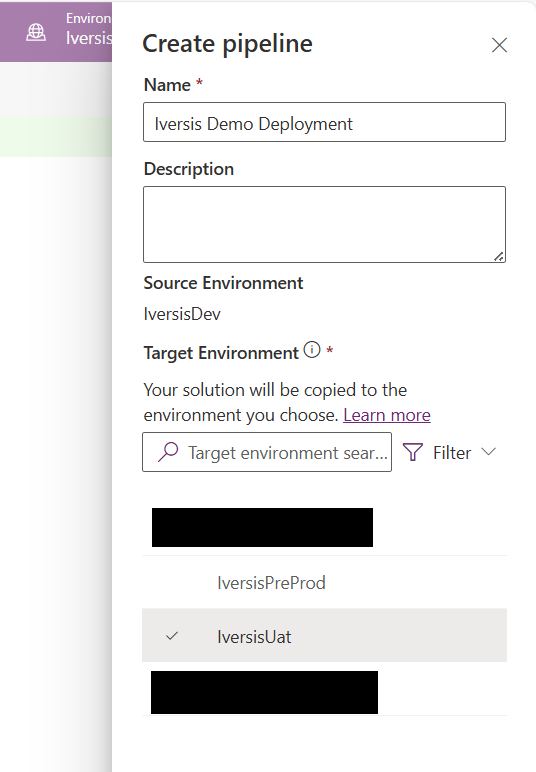Click the Target Environment label
The width and height of the screenshot is (536, 772).
click(221, 353)
